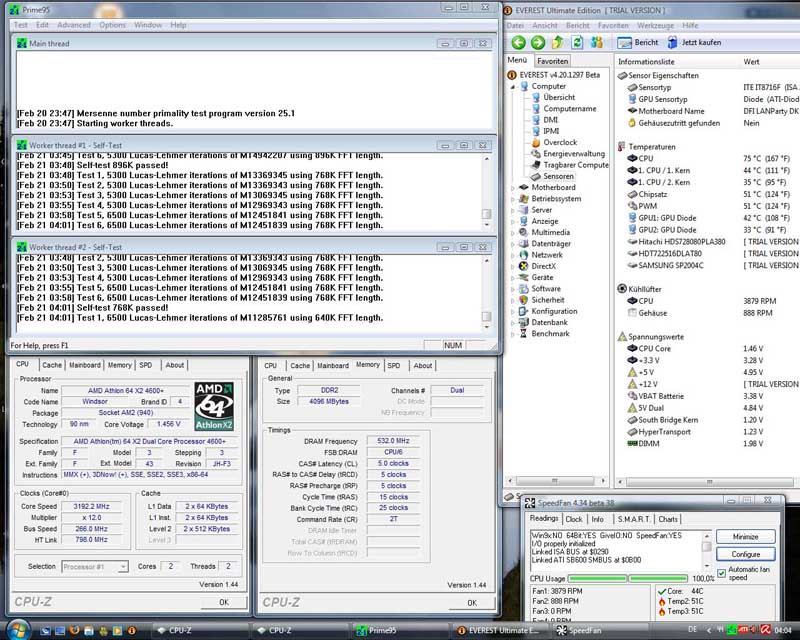Open the S.M.A.R.T. tab in SpeedFan
The height and width of the screenshot is (640, 800).
click(x=634, y=519)
